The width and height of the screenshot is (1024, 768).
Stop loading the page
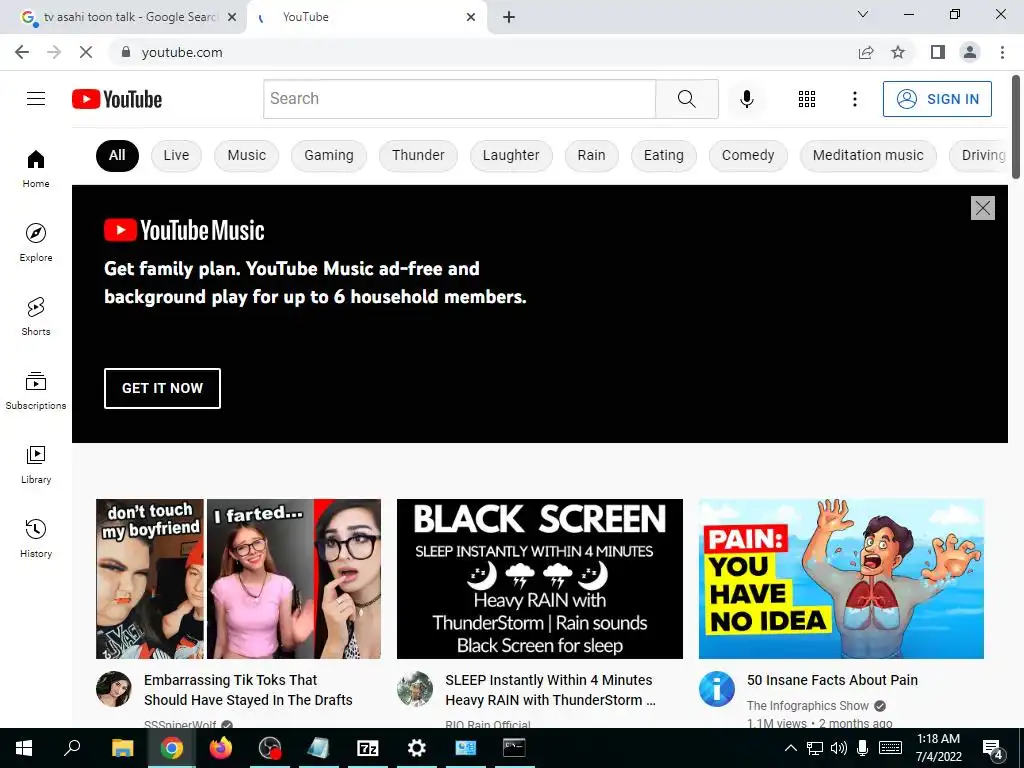click(x=86, y=52)
